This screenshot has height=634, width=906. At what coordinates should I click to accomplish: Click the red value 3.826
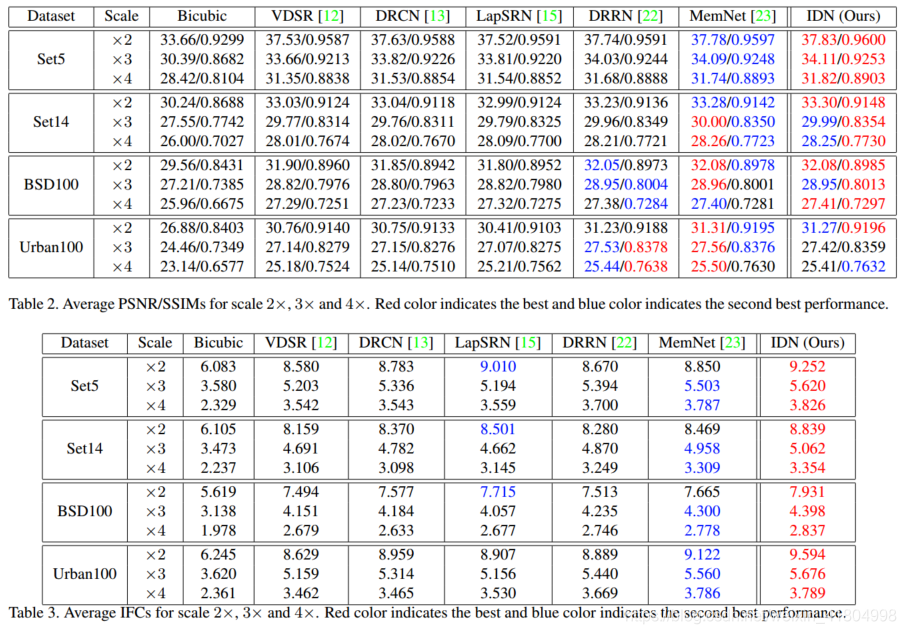pos(807,405)
